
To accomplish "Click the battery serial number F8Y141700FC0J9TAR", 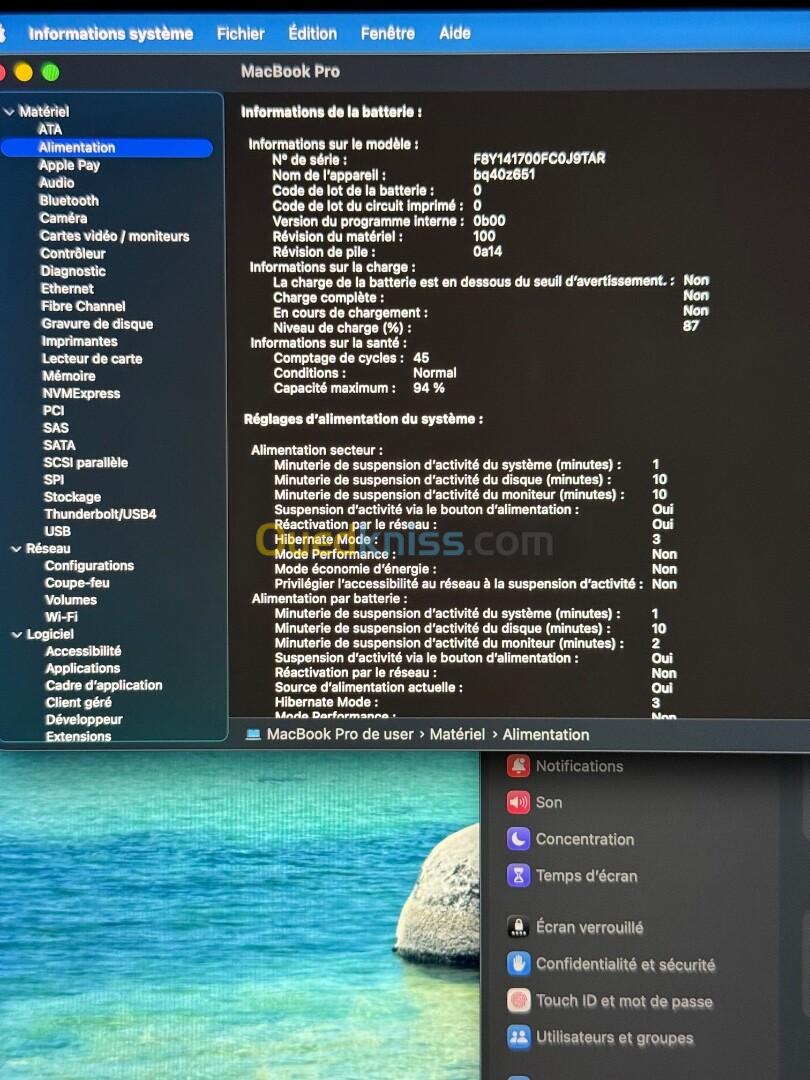I will tap(539, 159).
